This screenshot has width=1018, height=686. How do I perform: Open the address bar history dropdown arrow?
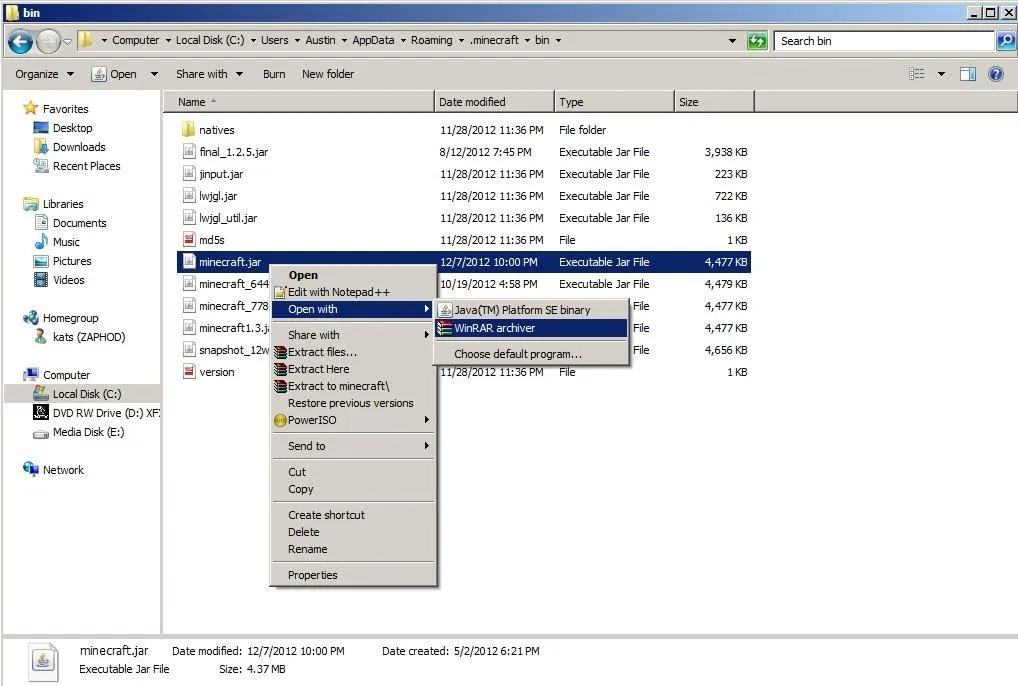pos(732,41)
